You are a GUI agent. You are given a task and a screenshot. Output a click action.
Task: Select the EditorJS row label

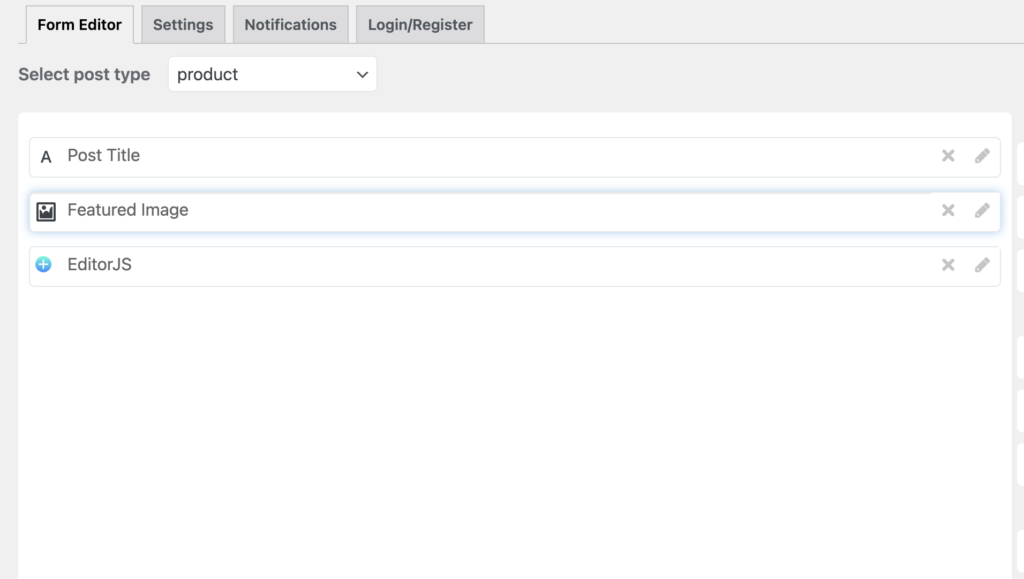(x=99, y=265)
